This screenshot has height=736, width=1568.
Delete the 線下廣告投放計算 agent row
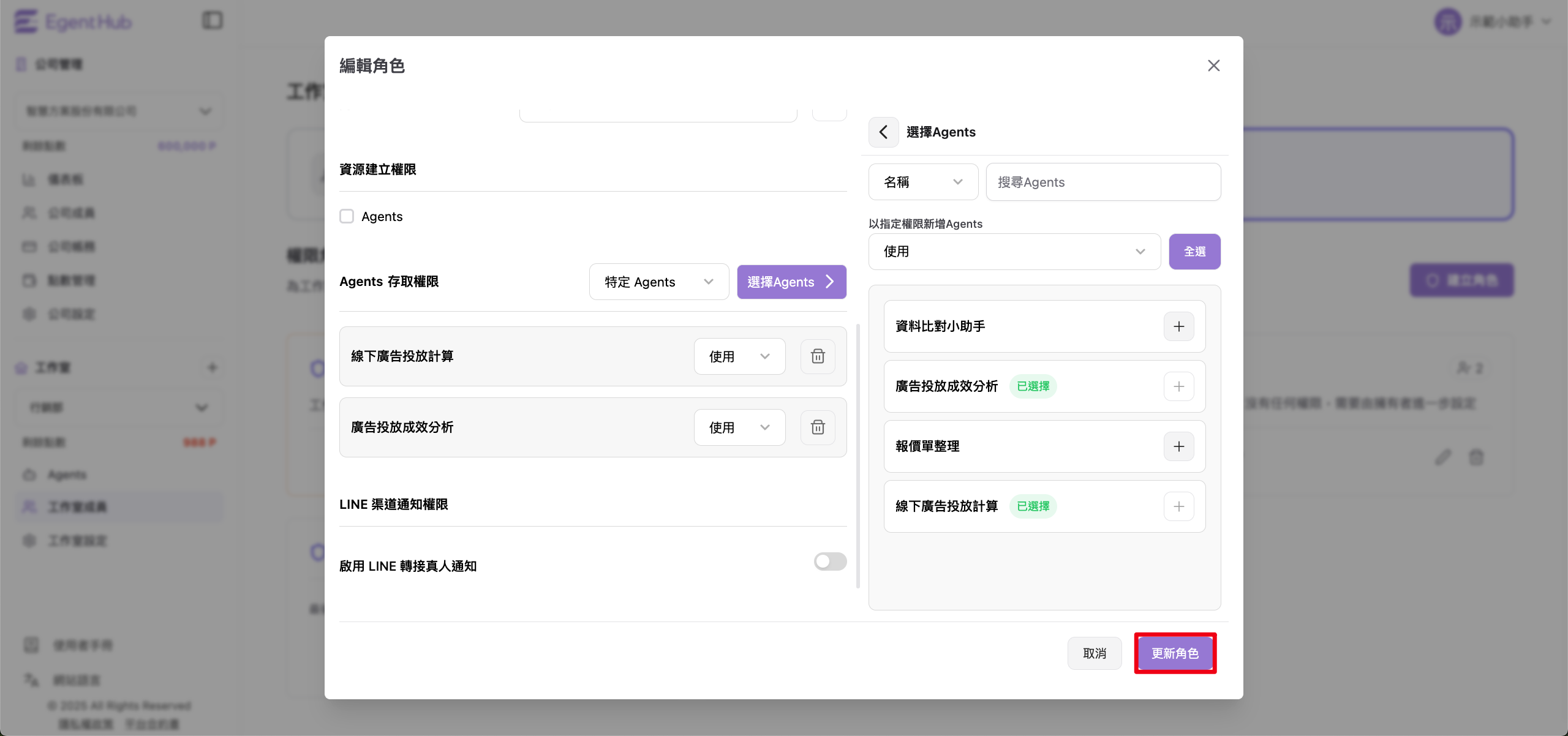818,356
